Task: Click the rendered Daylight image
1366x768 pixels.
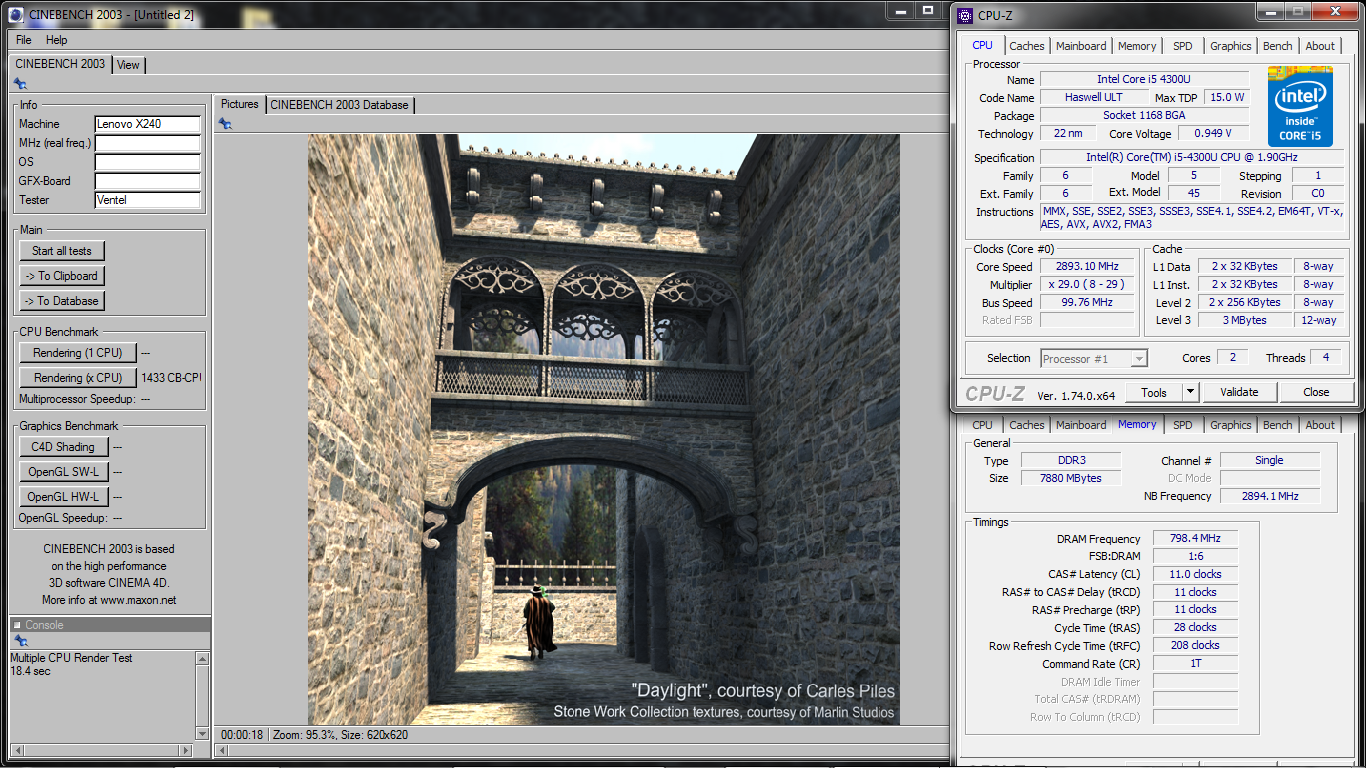Action: point(603,429)
